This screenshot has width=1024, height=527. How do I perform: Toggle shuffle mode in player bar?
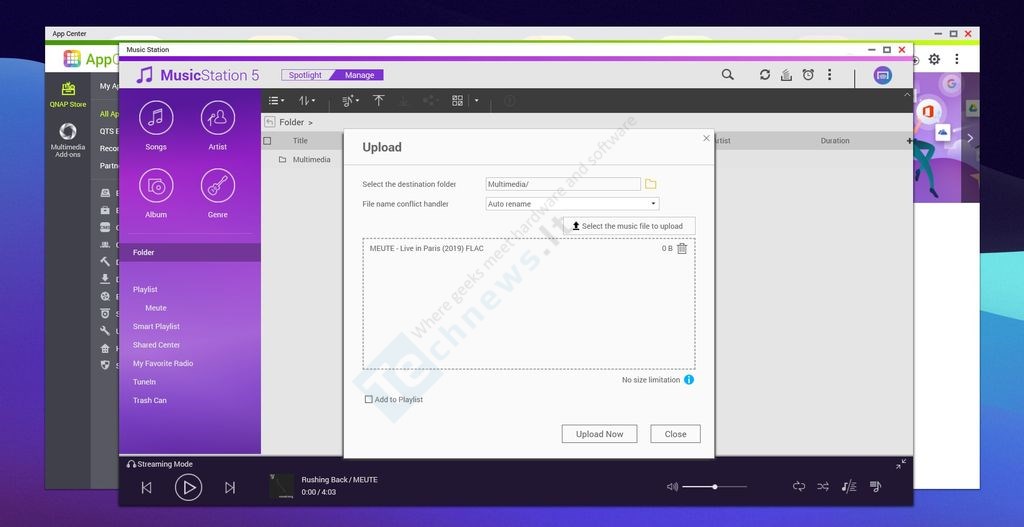tap(823, 487)
